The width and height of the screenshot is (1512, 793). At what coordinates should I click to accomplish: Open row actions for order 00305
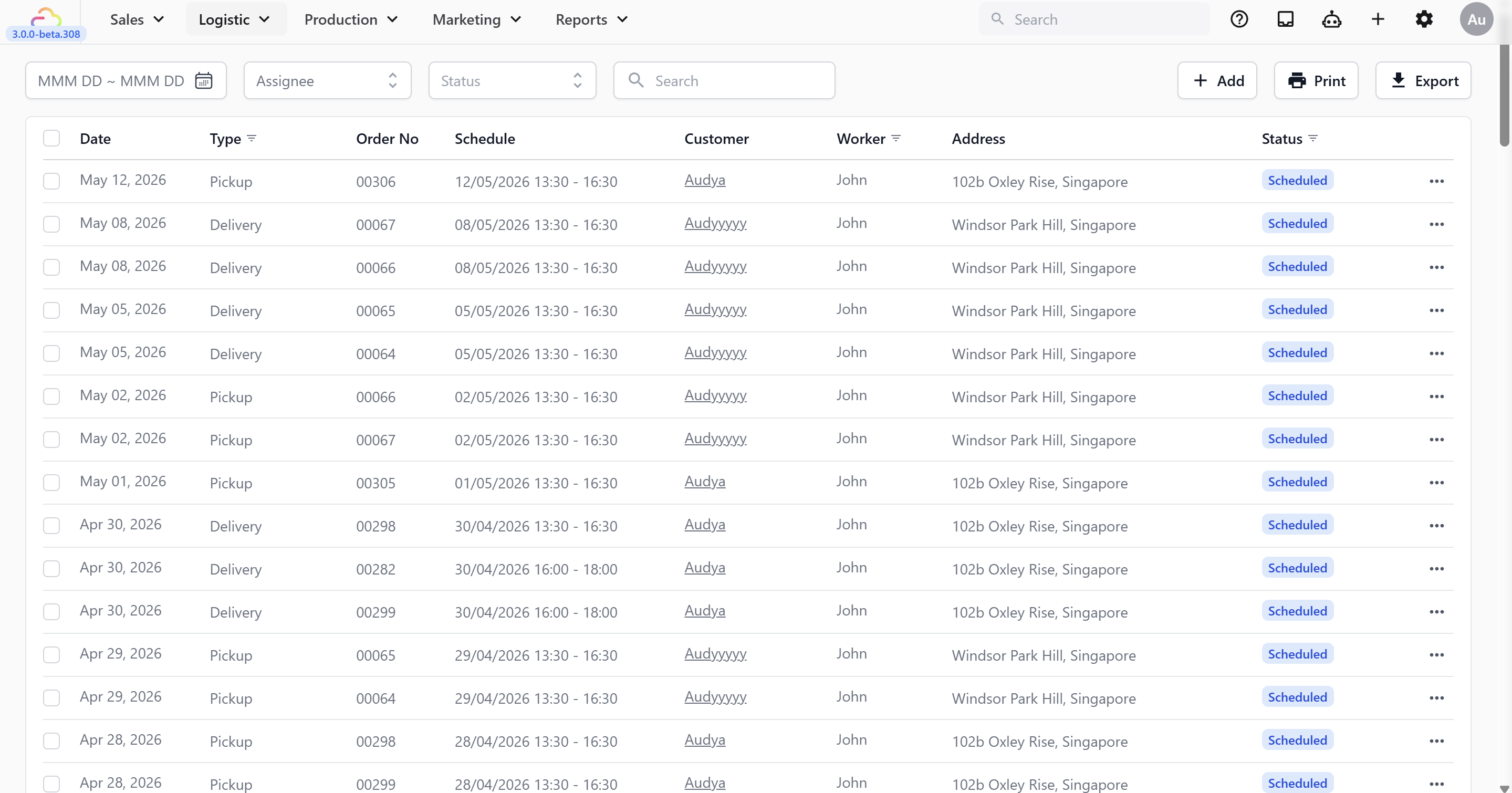pos(1436,483)
